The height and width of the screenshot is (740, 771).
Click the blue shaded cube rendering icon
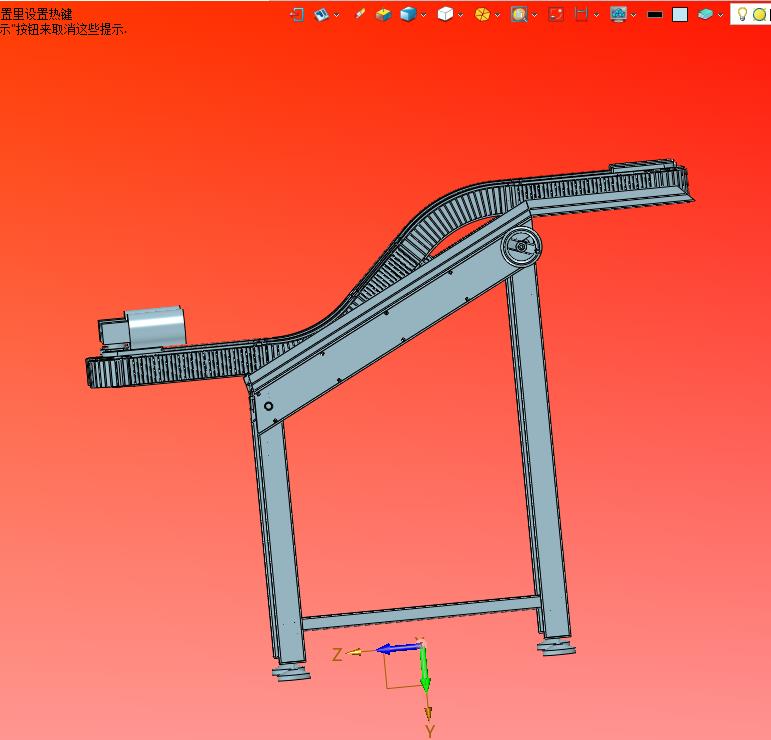(408, 14)
